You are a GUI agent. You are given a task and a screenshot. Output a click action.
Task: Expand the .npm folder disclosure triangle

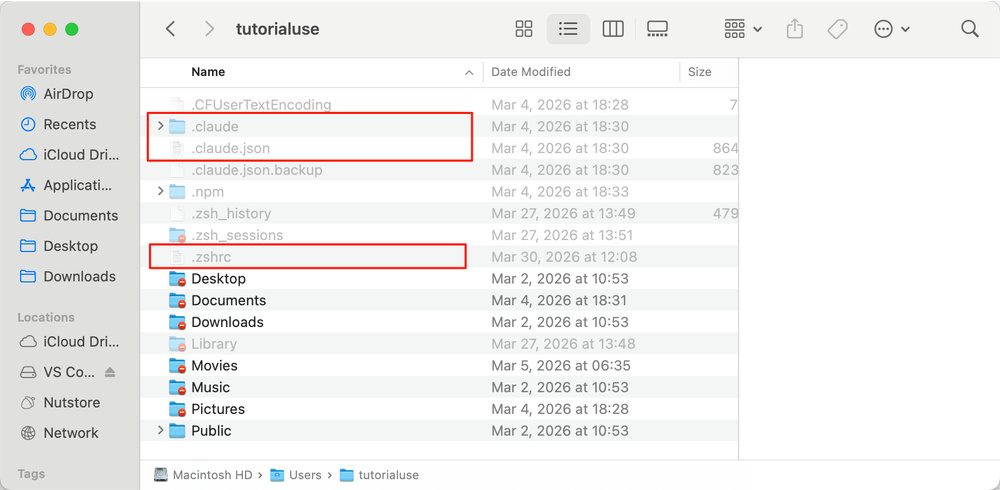tap(160, 191)
